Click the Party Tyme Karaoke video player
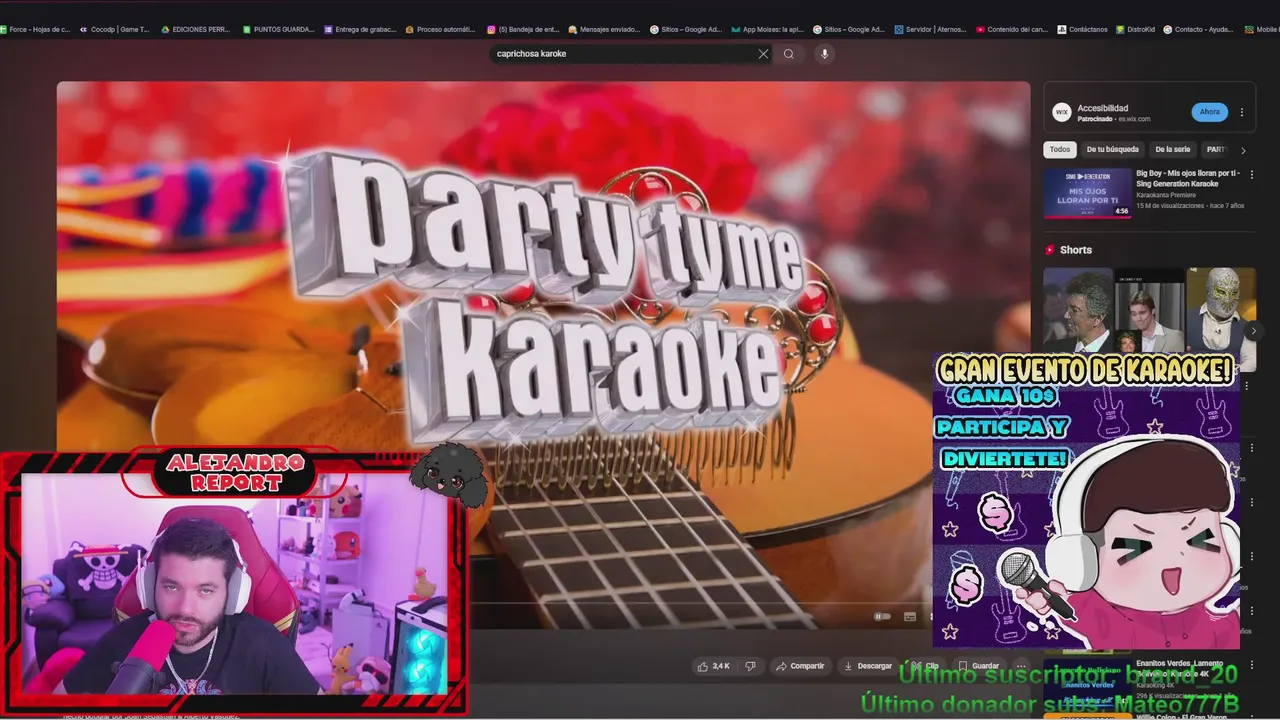This screenshot has height=720, width=1280. click(x=543, y=355)
